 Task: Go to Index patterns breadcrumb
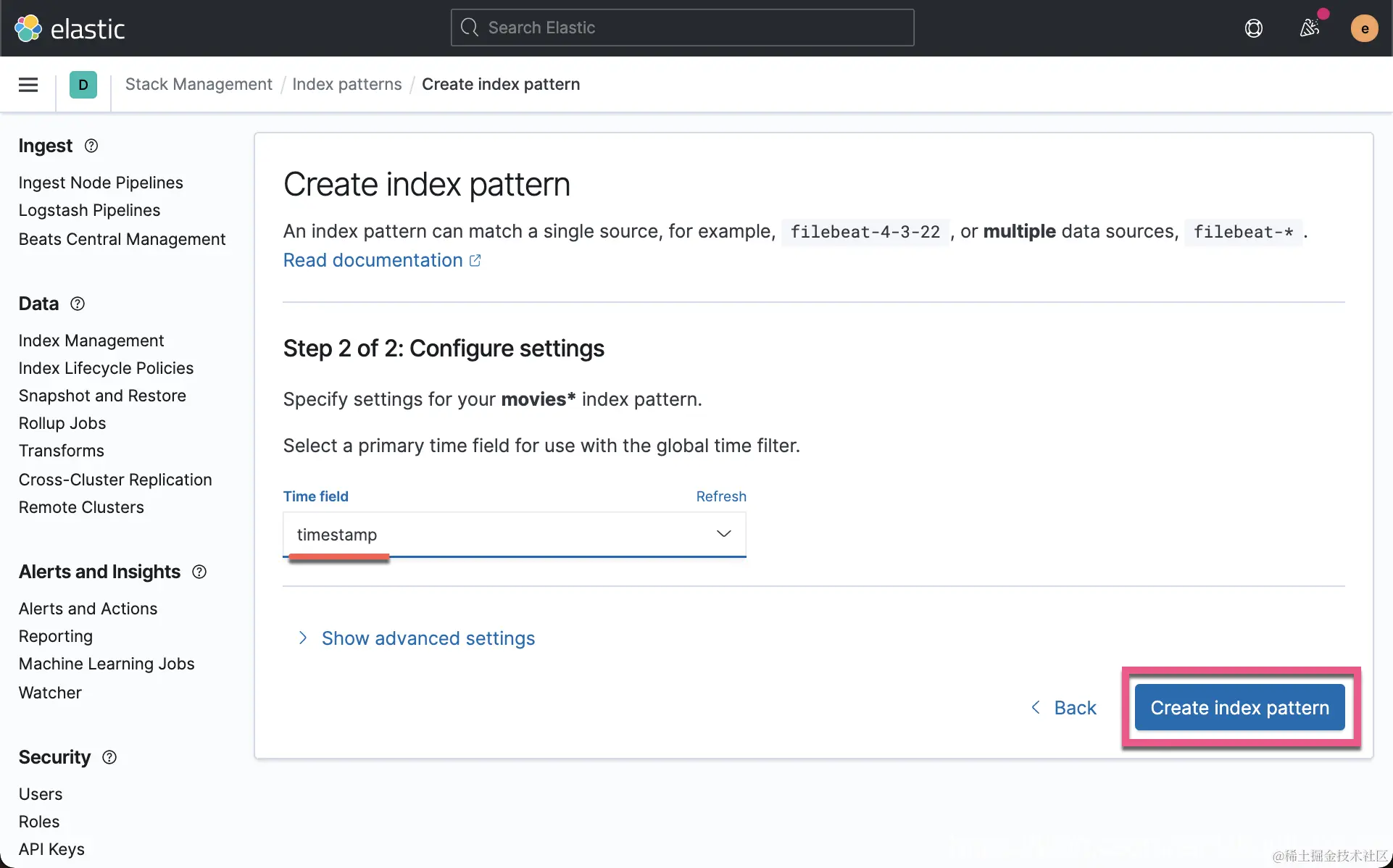pos(346,85)
